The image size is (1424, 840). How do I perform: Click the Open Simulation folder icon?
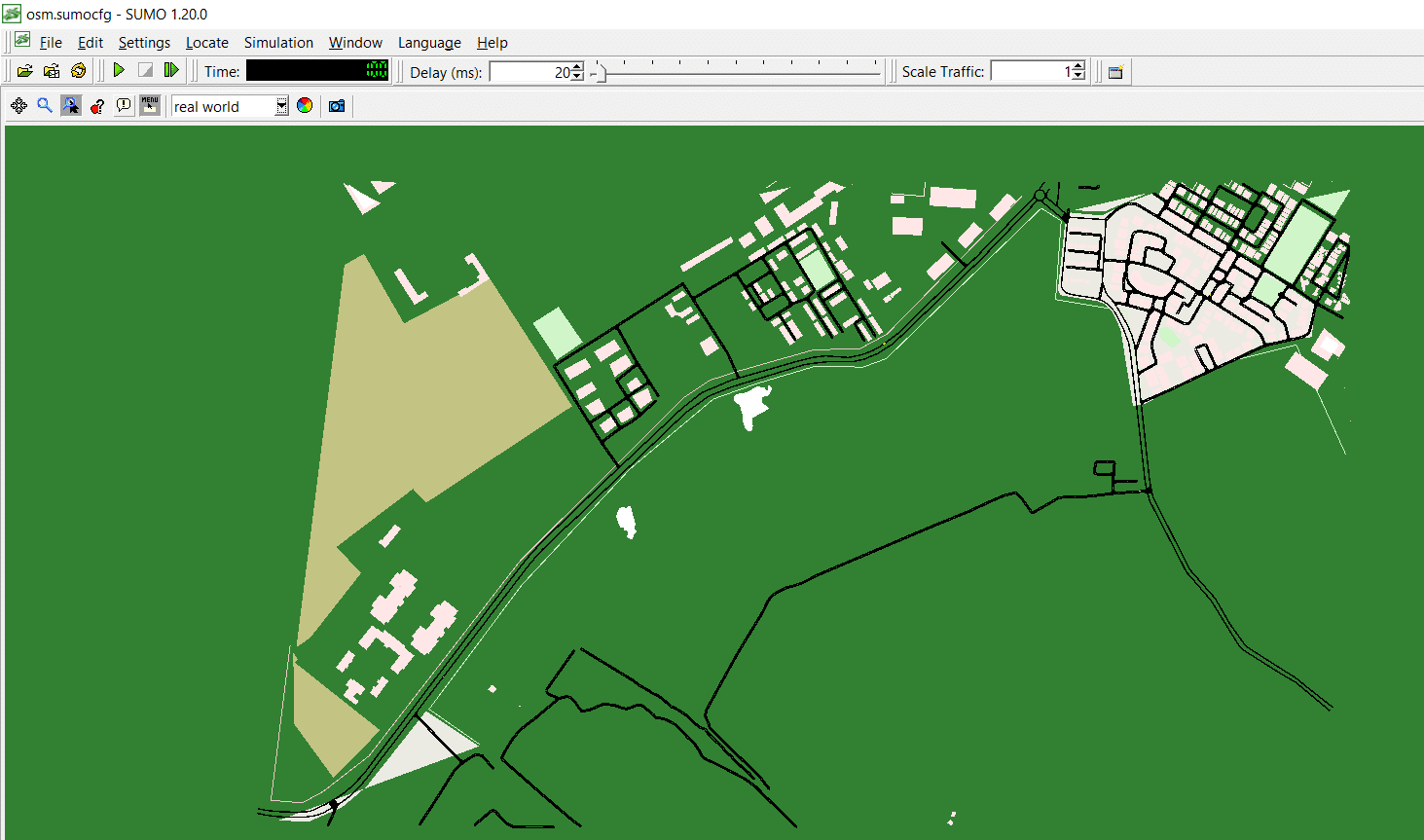pos(25,71)
